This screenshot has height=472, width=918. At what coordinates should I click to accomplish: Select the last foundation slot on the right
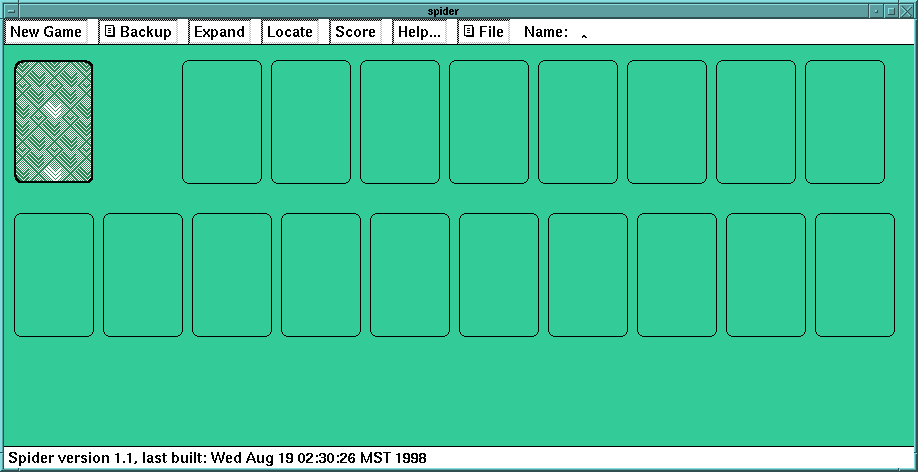(x=845, y=122)
